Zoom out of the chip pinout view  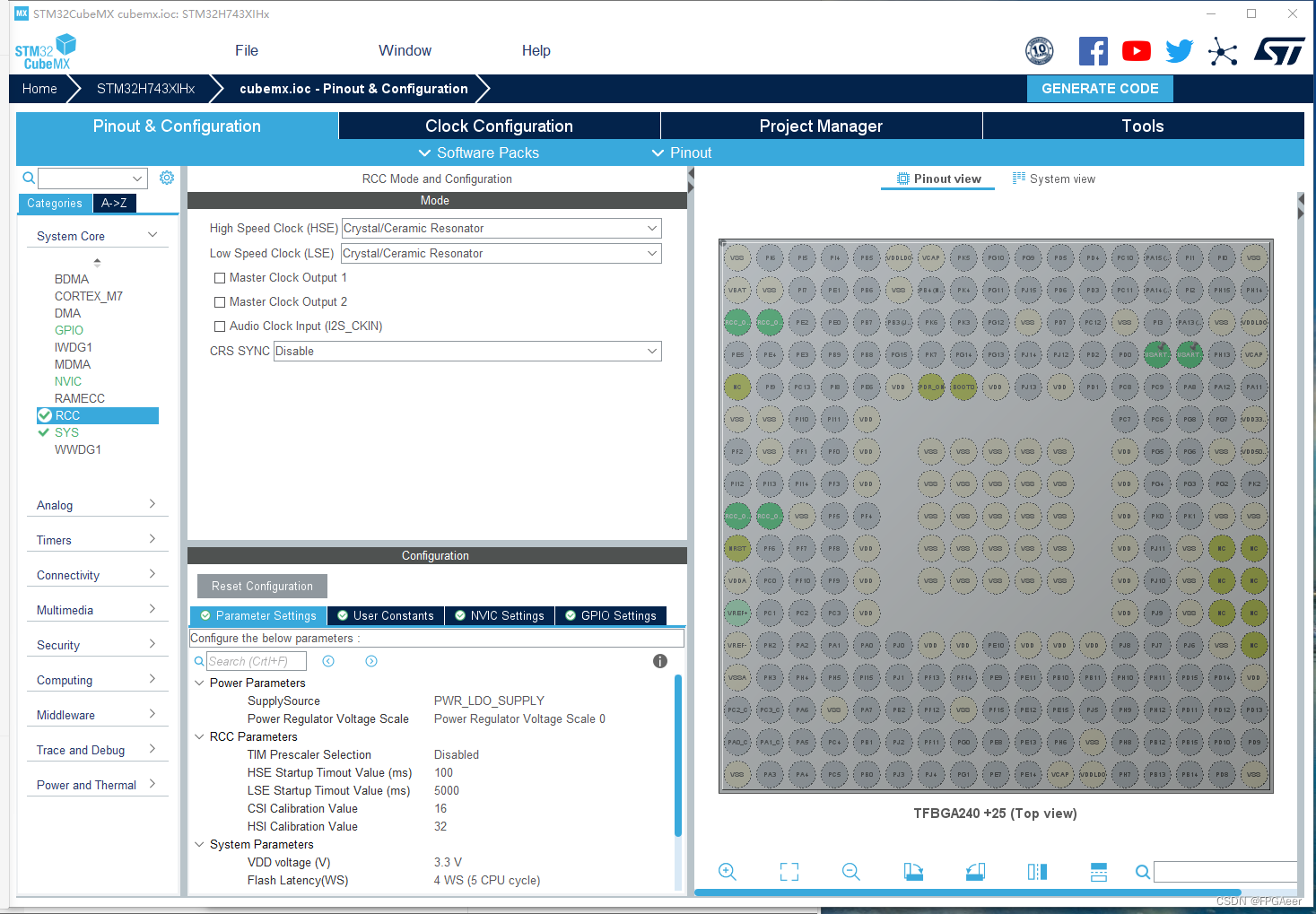coord(851,872)
